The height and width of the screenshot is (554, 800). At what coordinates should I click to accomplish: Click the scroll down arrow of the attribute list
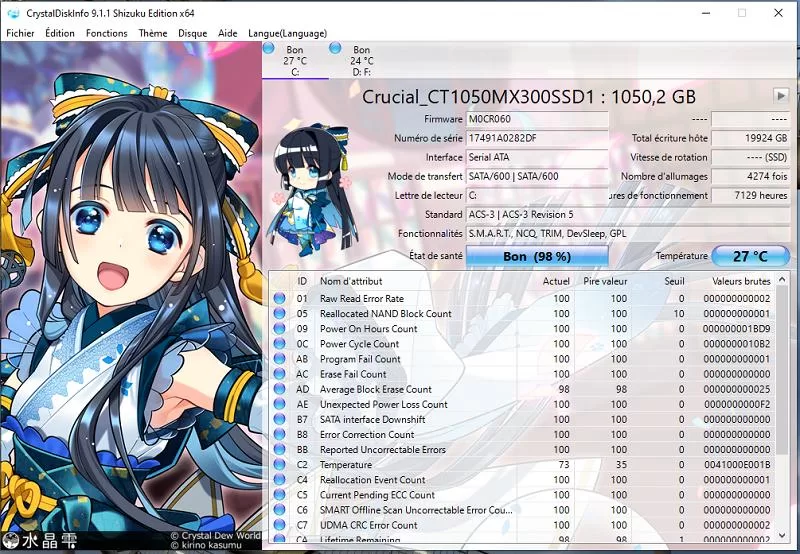pyautogui.click(x=782, y=536)
